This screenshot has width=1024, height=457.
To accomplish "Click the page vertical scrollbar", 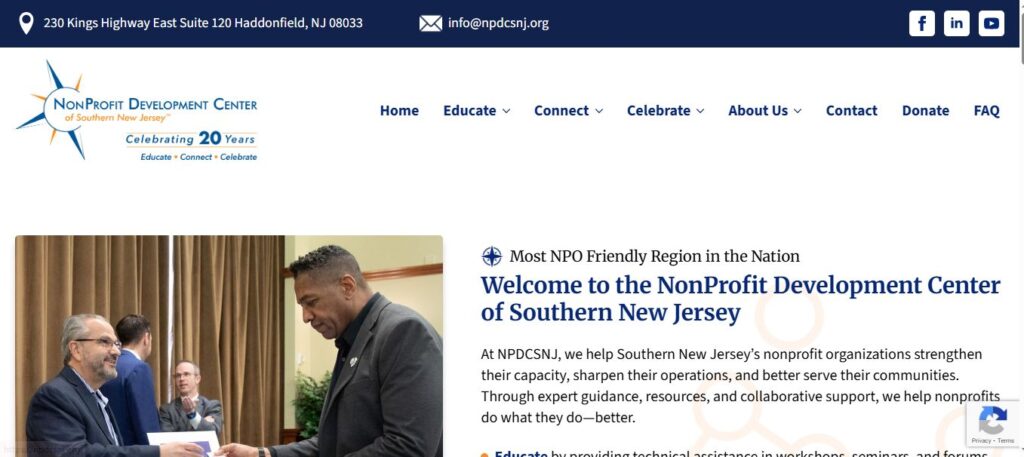I will [1021, 228].
